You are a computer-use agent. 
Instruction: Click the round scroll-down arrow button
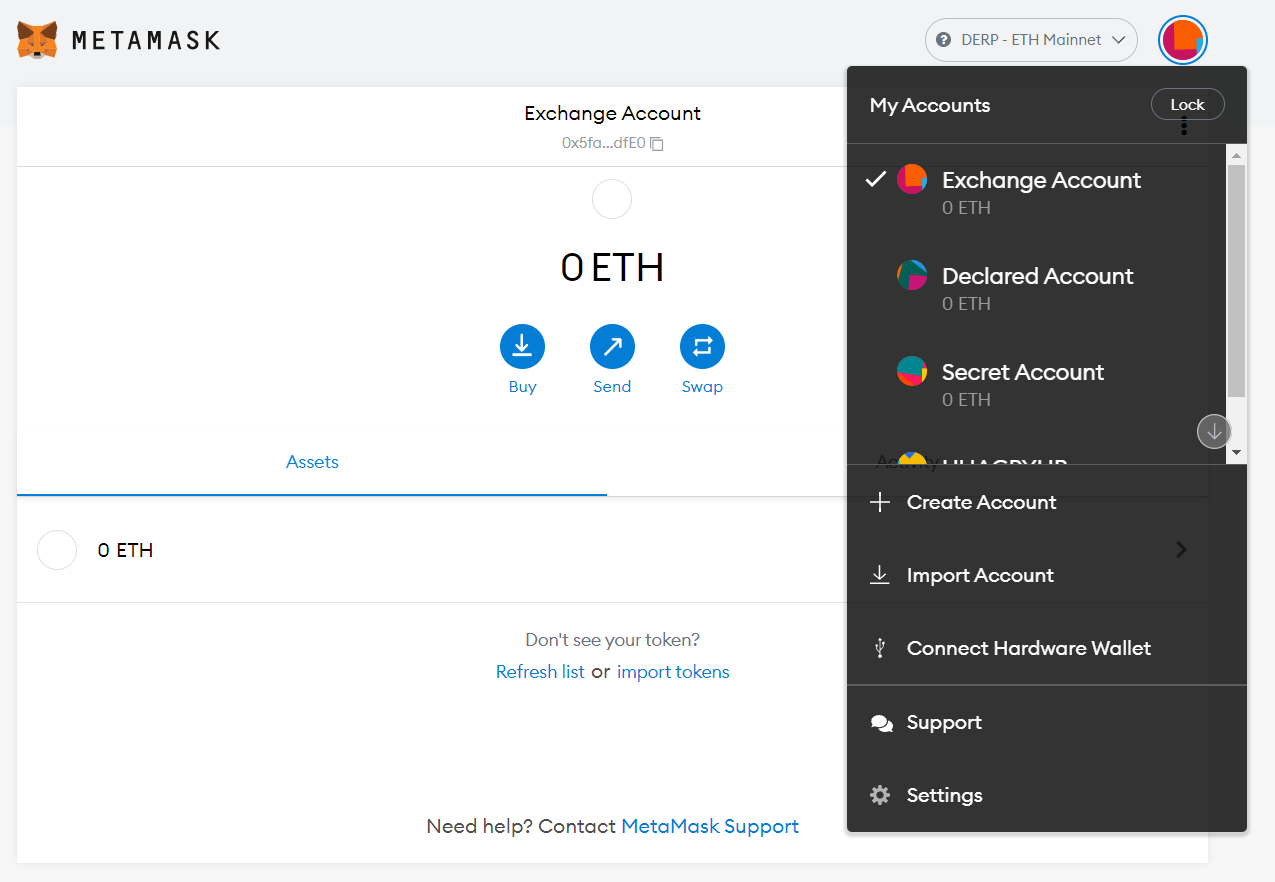[x=1214, y=432]
